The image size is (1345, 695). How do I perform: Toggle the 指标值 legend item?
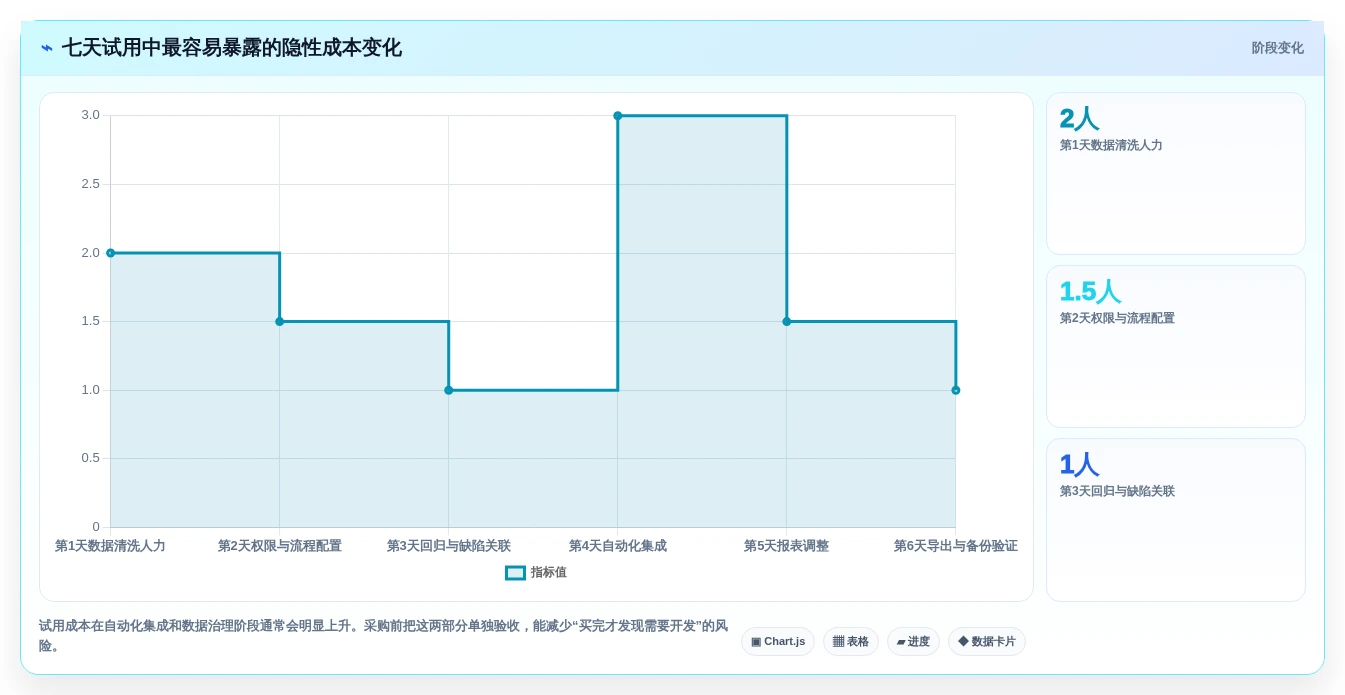point(536,572)
